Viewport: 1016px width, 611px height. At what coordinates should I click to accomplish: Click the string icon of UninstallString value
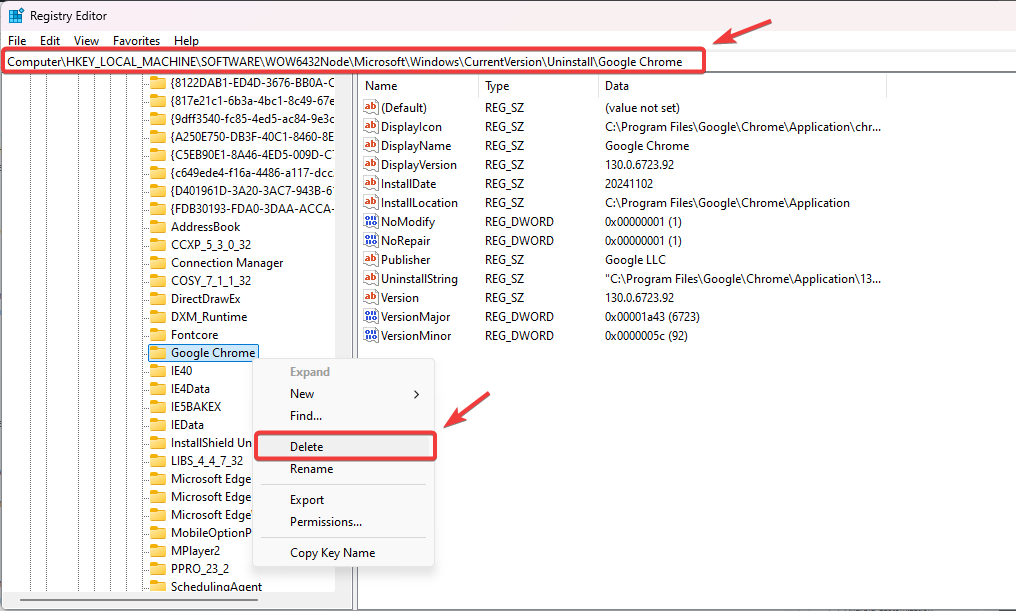point(371,278)
